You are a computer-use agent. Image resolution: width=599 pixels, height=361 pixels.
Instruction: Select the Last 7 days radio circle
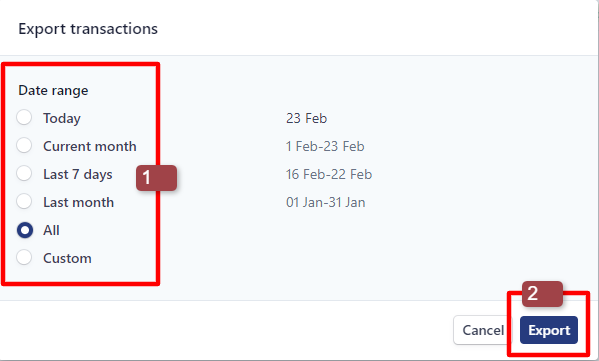24,173
